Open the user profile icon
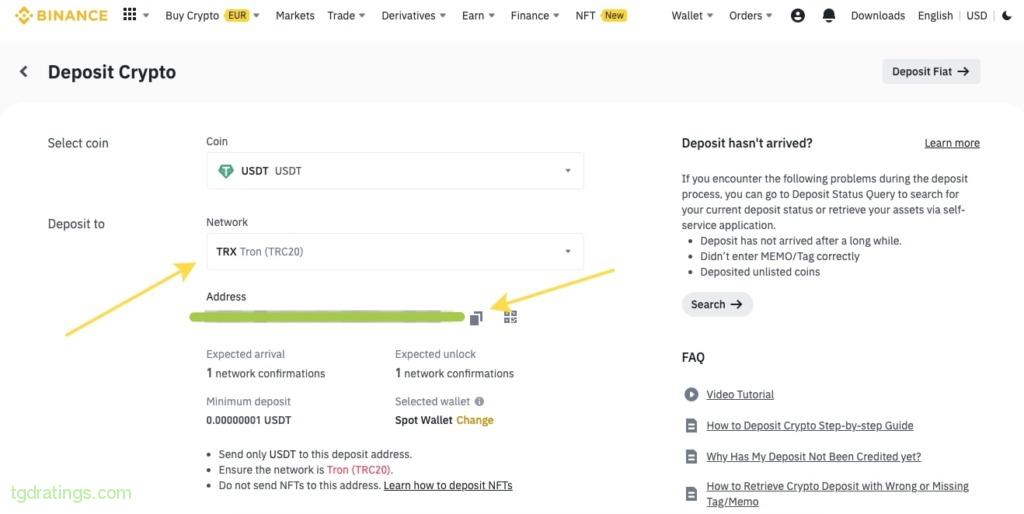This screenshot has width=1024, height=514. [x=797, y=15]
